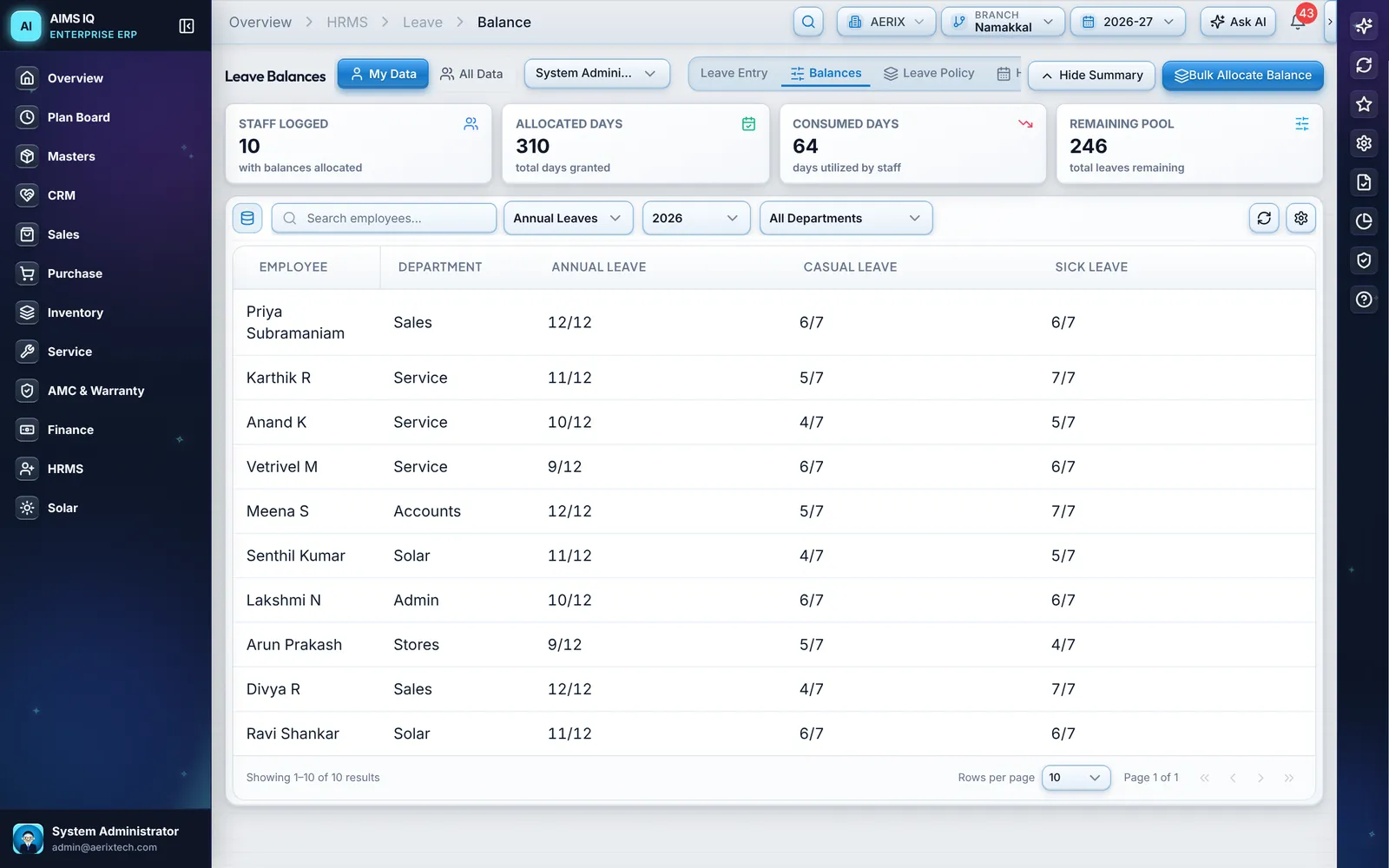Open the System Admini... user dropdown
Screen dimensions: 1389x868
[x=596, y=74]
